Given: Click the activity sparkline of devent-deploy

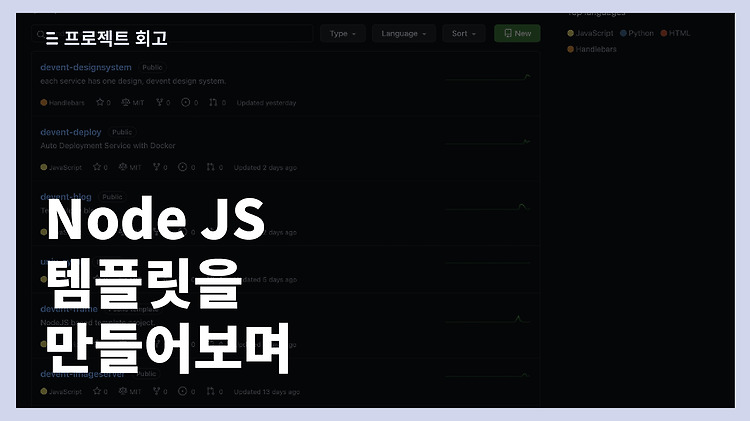Looking at the screenshot, I should tap(488, 142).
